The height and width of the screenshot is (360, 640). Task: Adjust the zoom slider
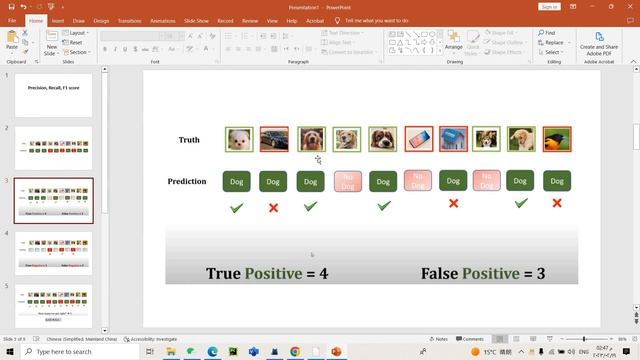pos(584,339)
